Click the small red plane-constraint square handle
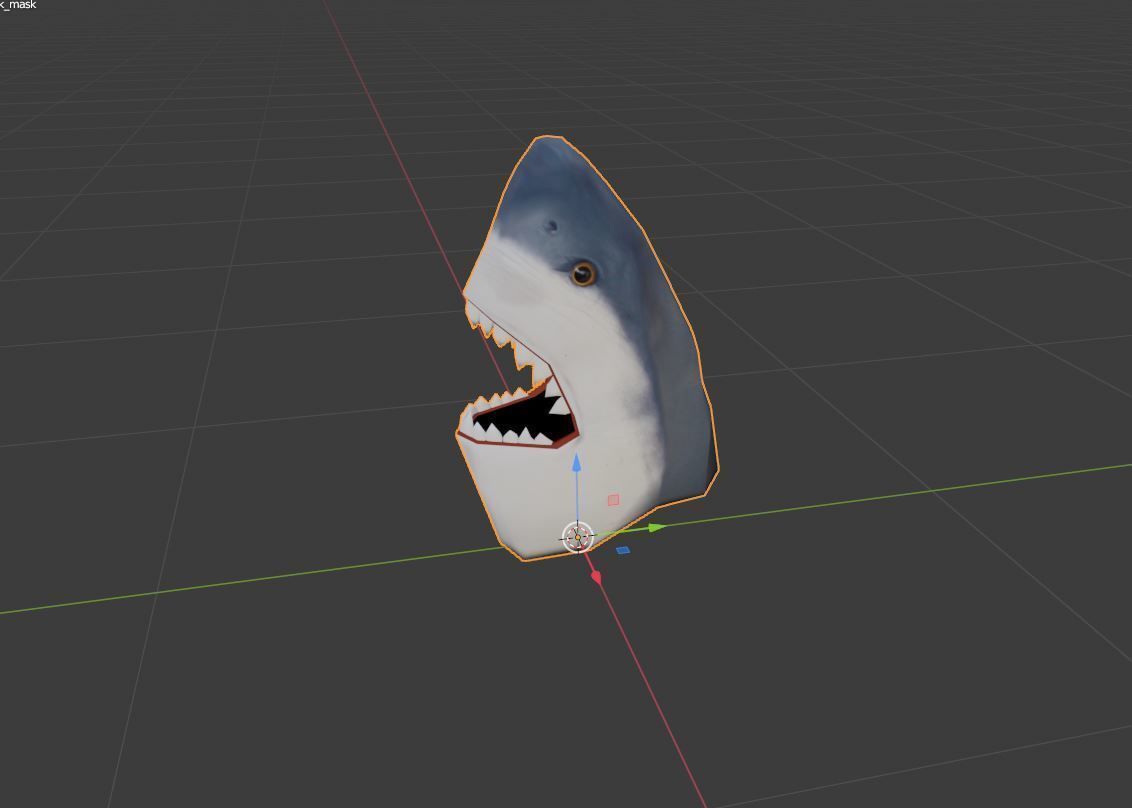 point(614,500)
